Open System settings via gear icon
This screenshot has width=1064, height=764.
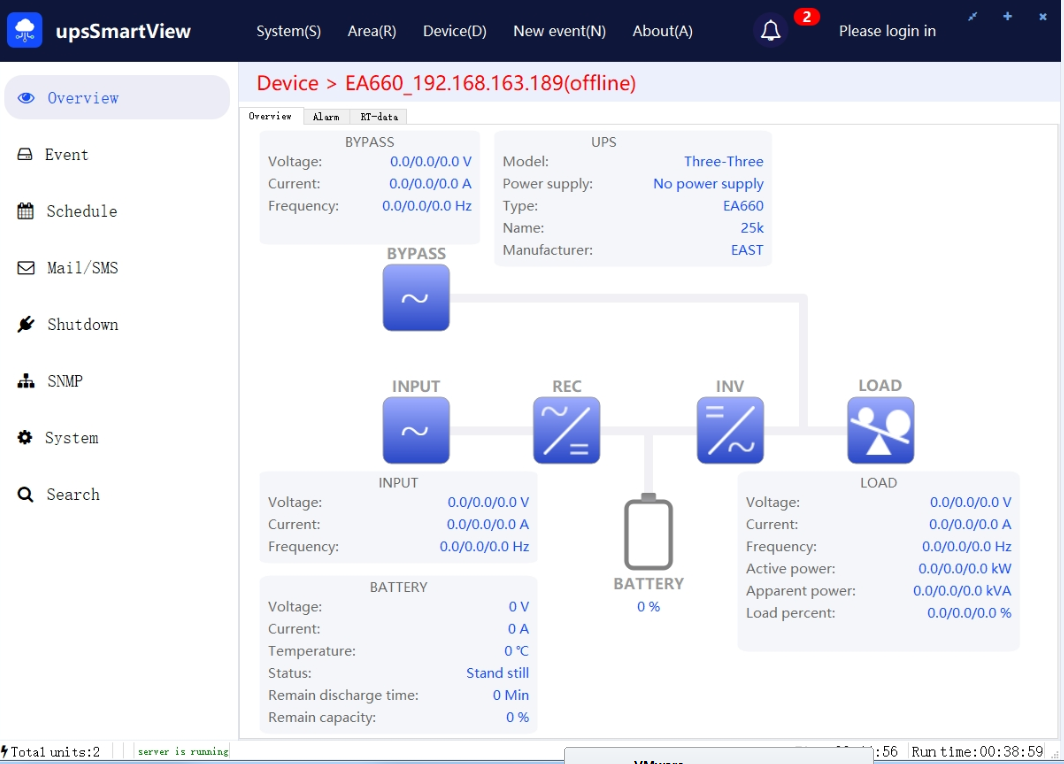[x=26, y=438]
